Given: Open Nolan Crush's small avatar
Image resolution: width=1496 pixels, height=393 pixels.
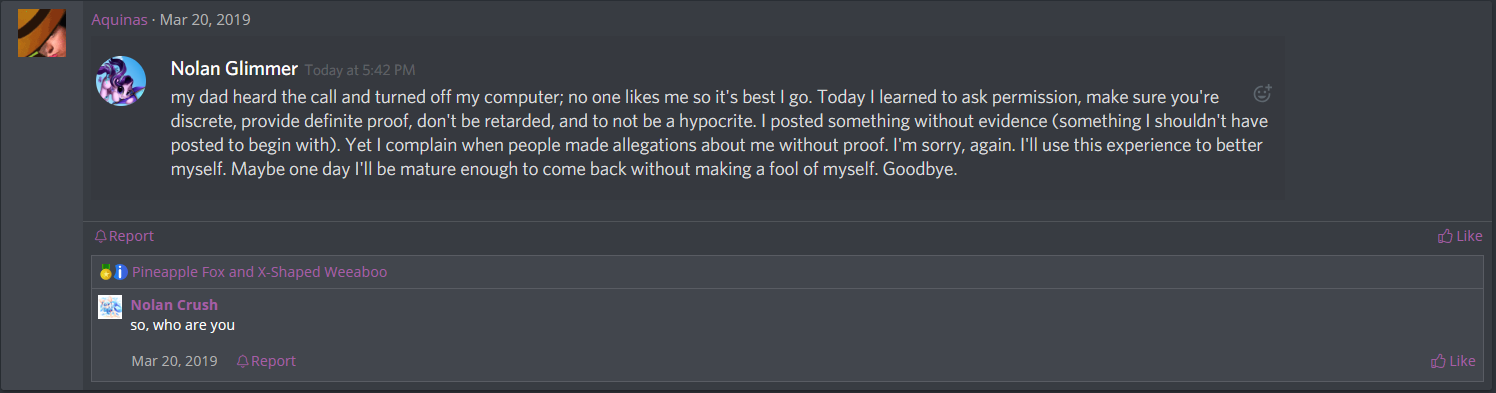Looking at the screenshot, I should point(110,307).
